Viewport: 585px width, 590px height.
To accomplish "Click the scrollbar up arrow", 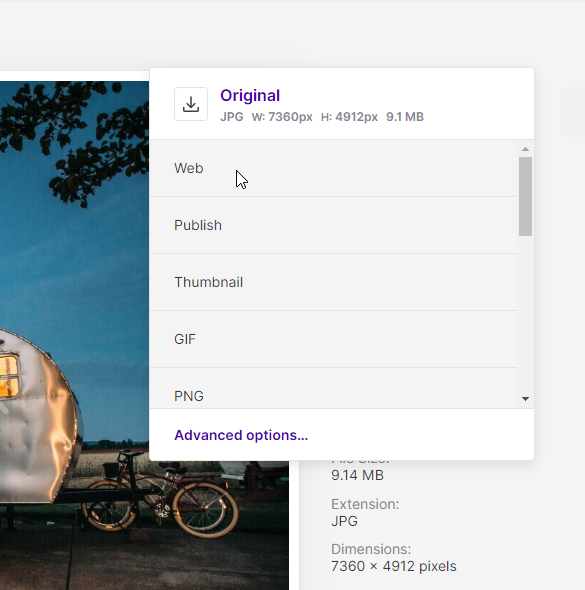I will 525,149.
